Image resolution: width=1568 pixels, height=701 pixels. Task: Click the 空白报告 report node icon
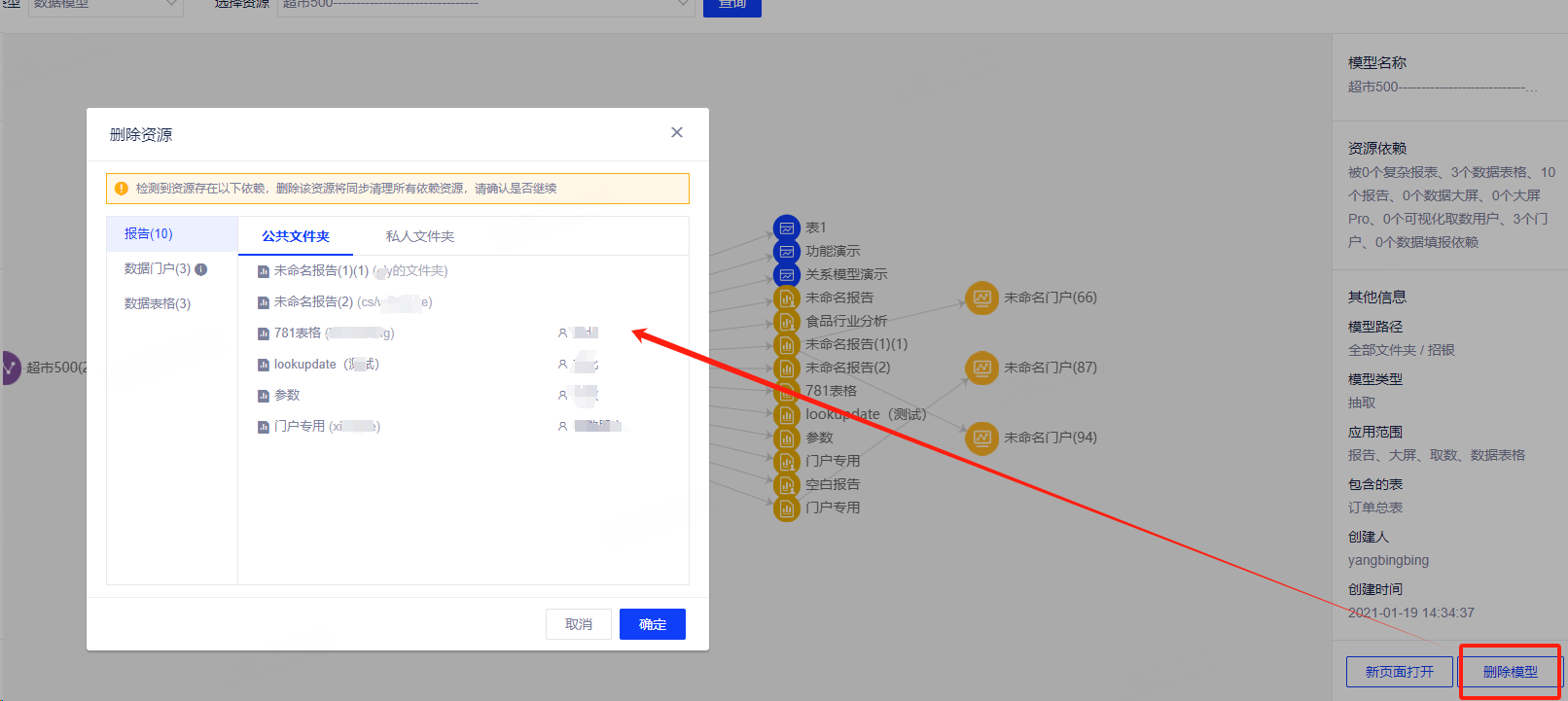pos(786,484)
